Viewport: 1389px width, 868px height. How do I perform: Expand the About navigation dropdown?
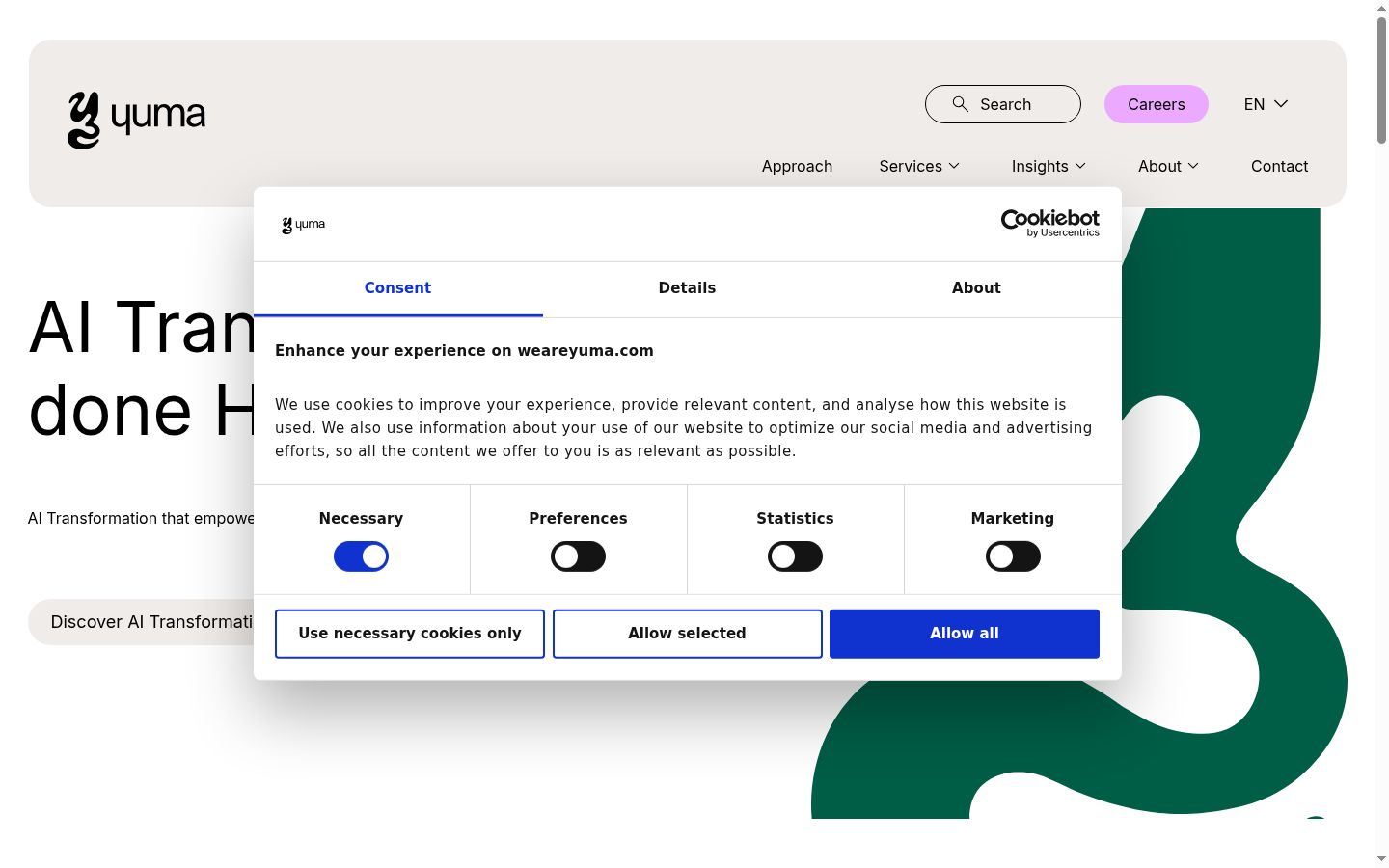click(x=1168, y=166)
